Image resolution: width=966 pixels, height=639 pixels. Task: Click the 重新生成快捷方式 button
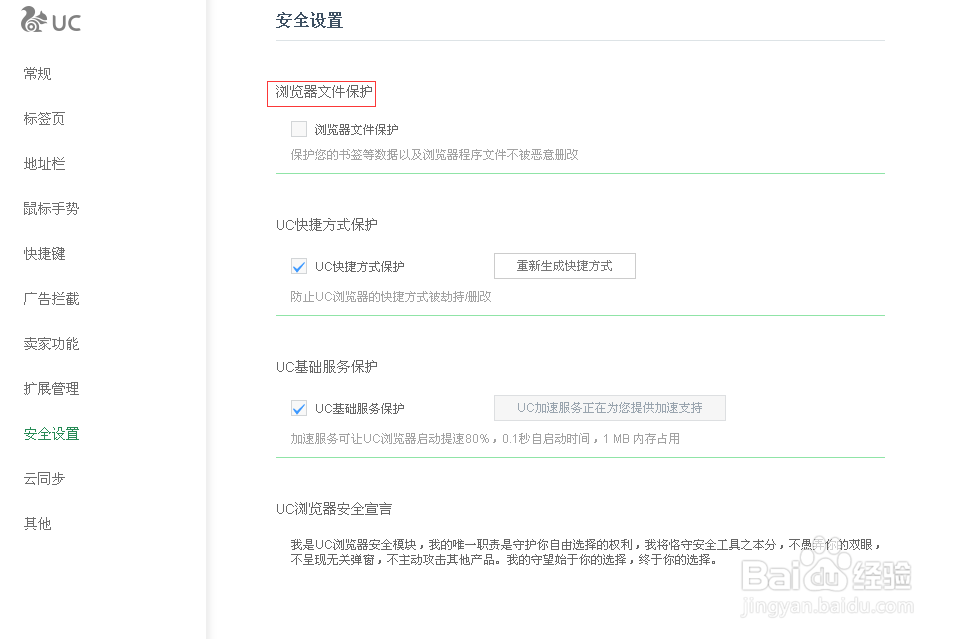(x=564, y=265)
